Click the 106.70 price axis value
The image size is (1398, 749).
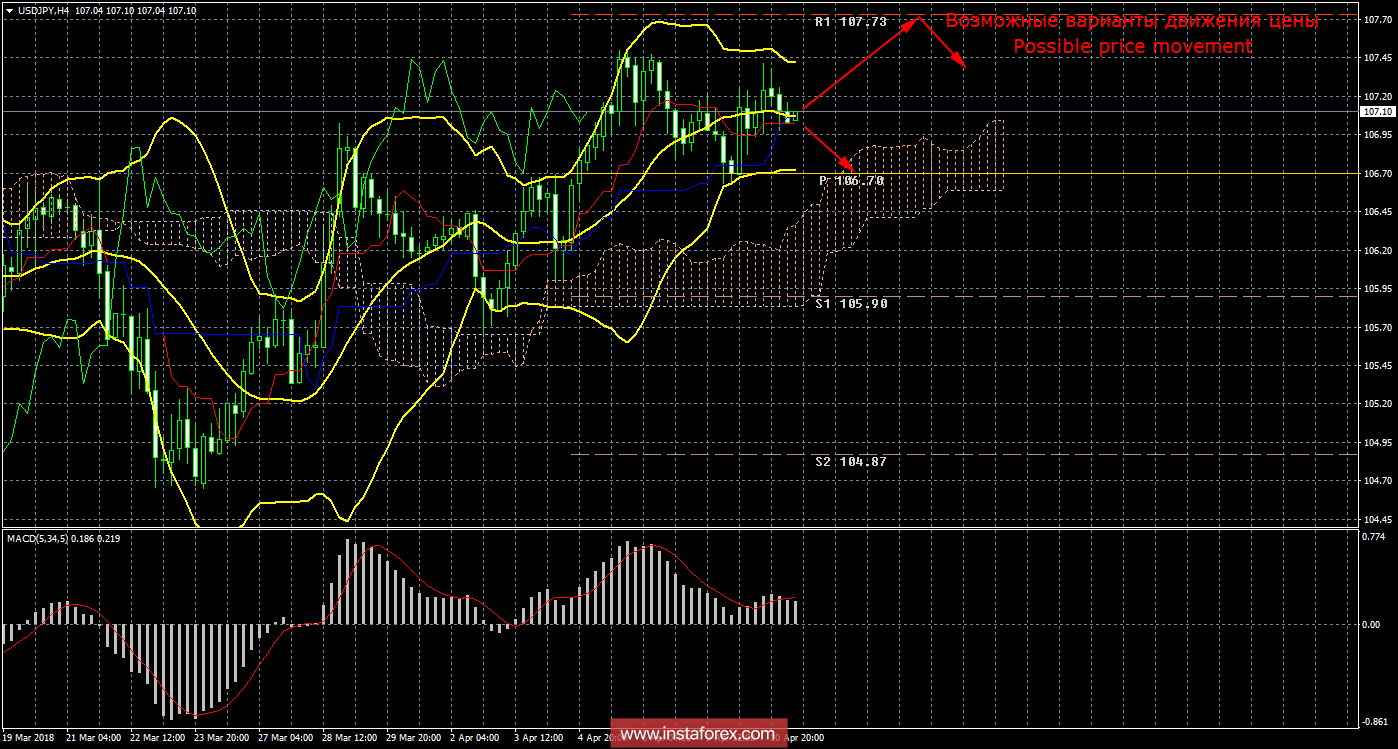pos(1376,173)
